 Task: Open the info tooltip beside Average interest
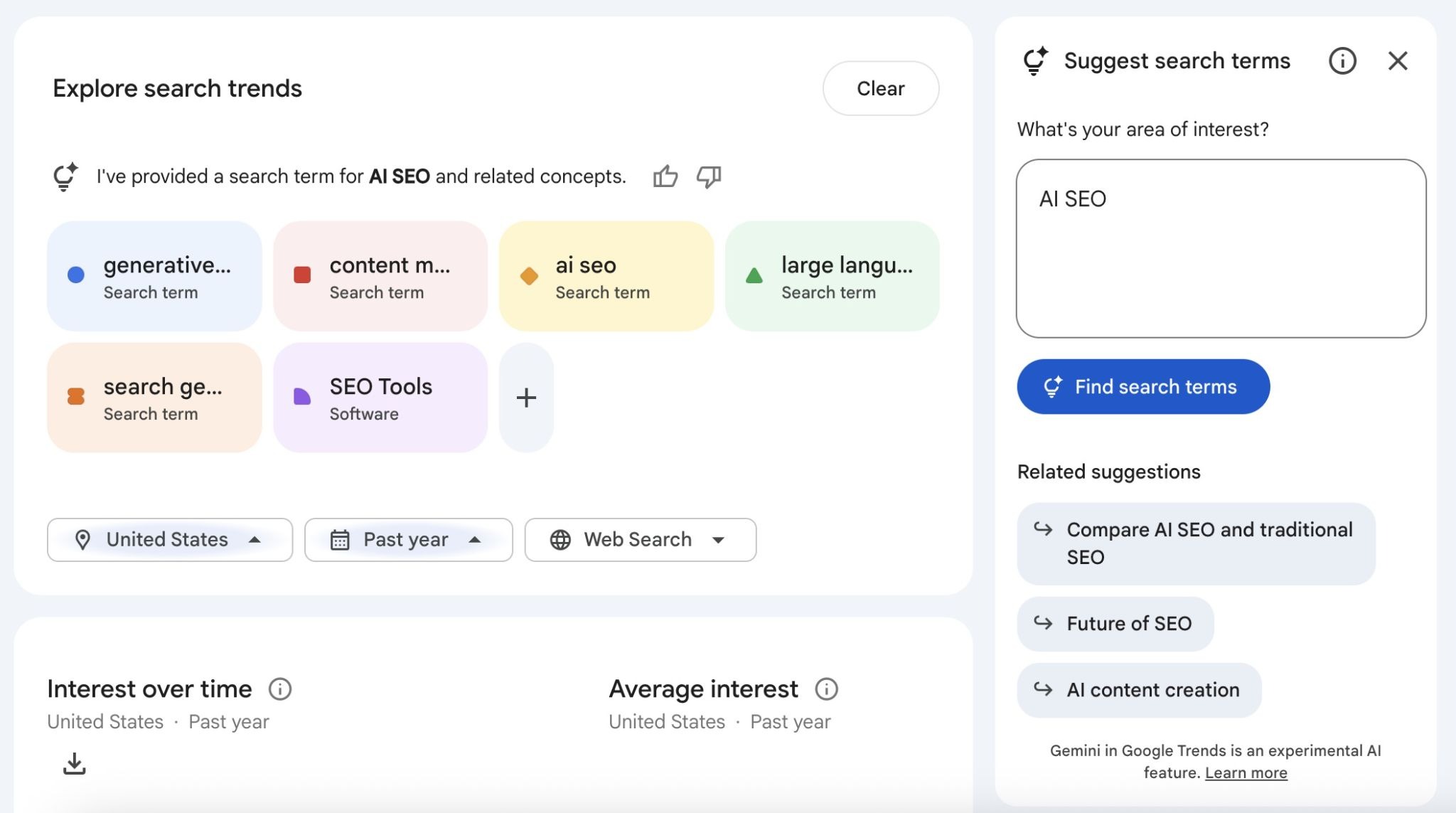click(826, 689)
